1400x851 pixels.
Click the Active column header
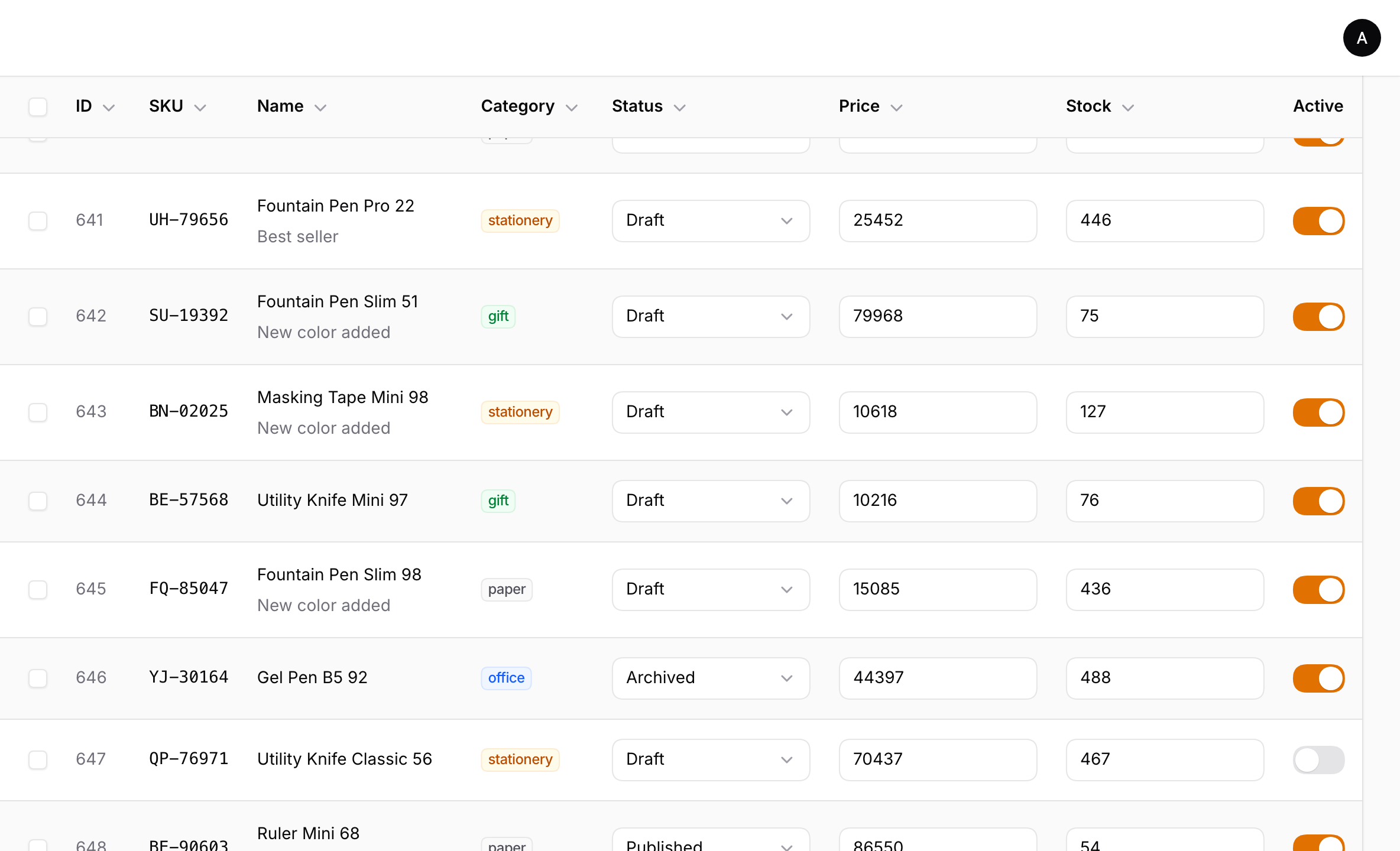click(x=1318, y=106)
